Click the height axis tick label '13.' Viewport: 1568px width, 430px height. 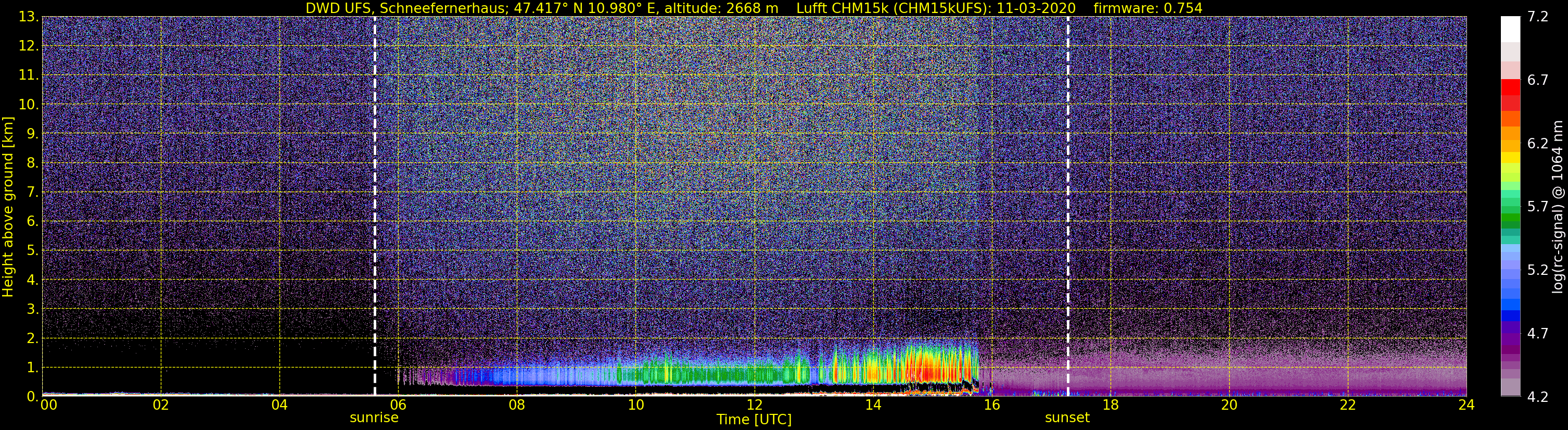point(28,17)
